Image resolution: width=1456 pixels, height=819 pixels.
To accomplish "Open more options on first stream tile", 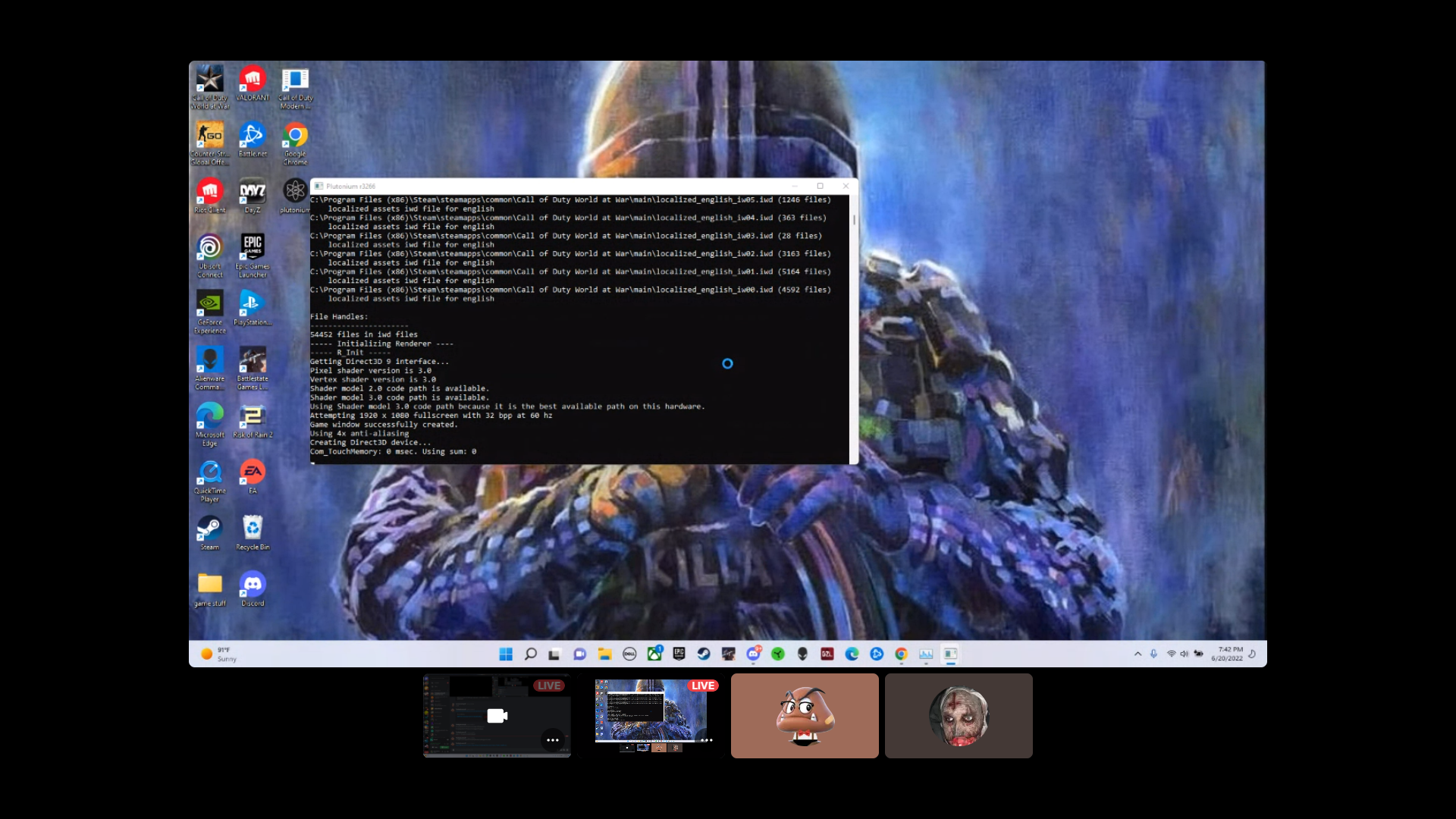I will [x=553, y=740].
